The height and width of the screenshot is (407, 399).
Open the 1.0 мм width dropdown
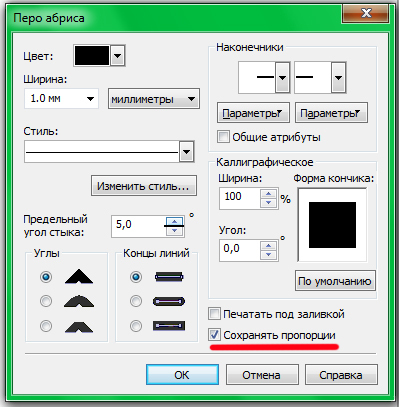click(90, 99)
